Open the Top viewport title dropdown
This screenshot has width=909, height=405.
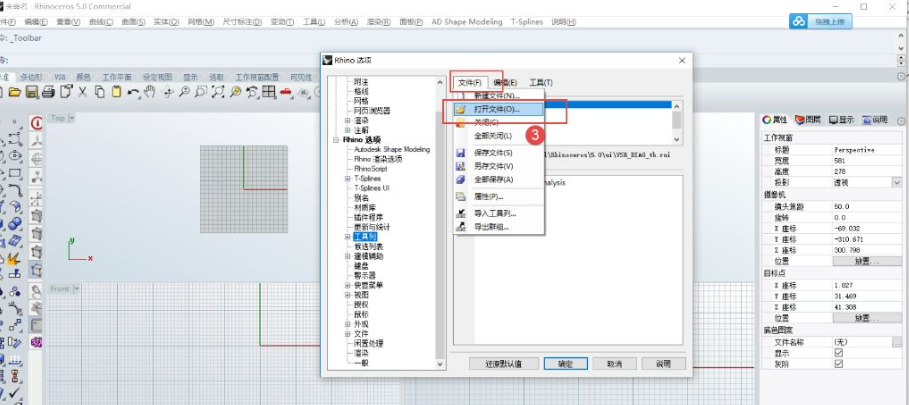click(72, 118)
